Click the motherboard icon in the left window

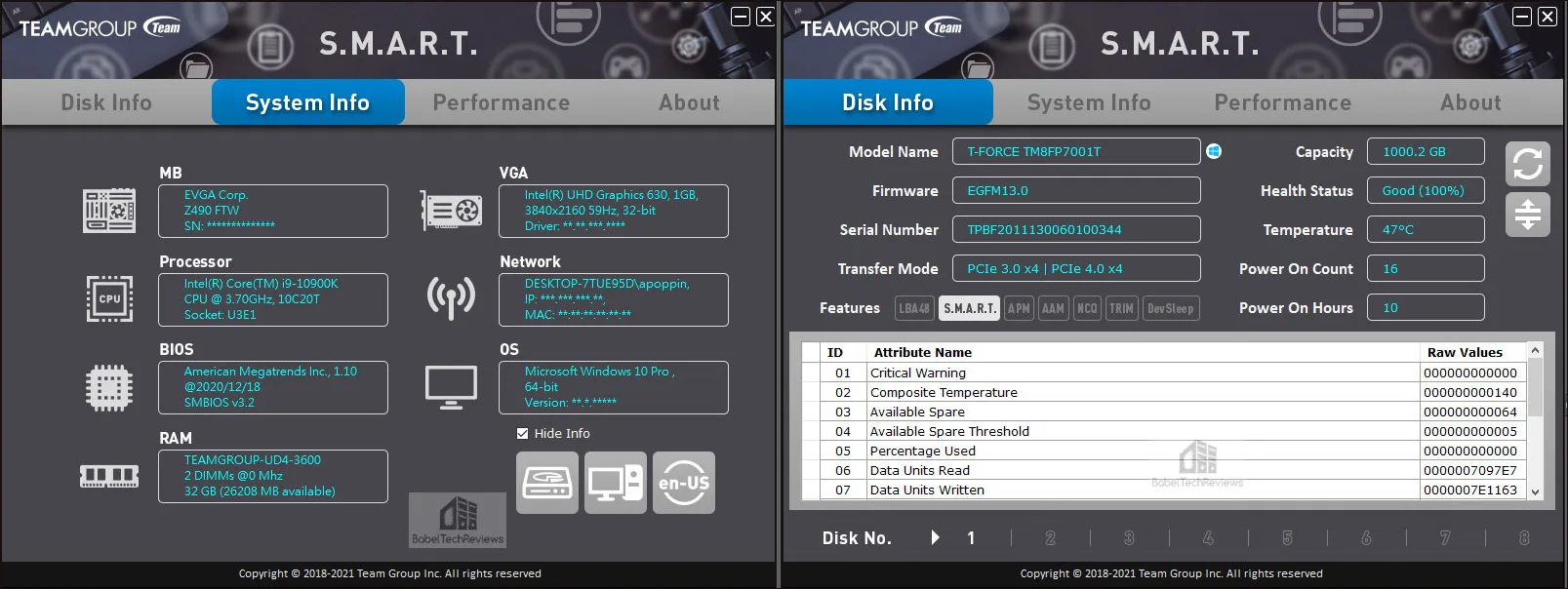pyautogui.click(x=109, y=211)
